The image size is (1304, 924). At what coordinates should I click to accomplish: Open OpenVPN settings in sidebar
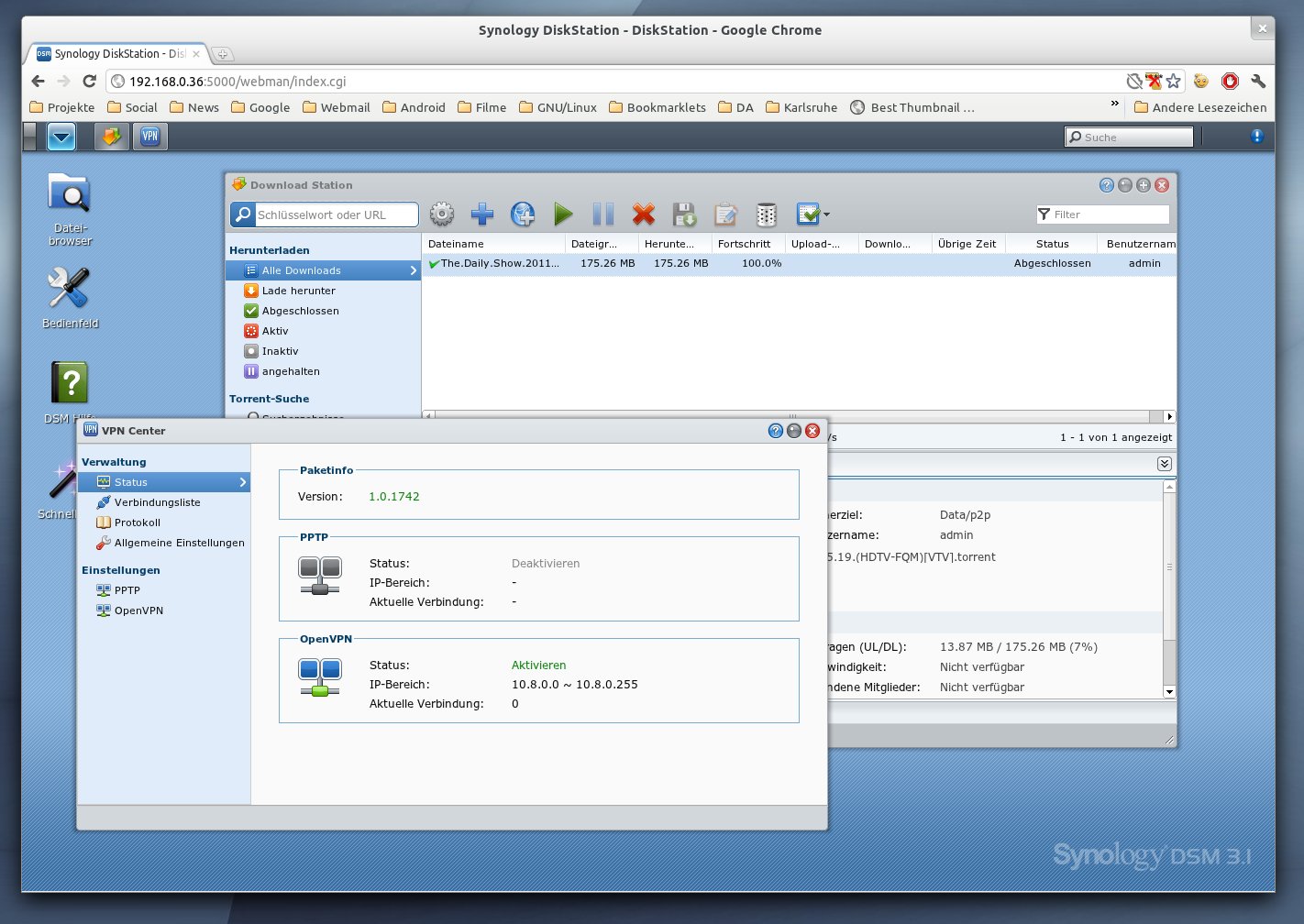click(138, 610)
